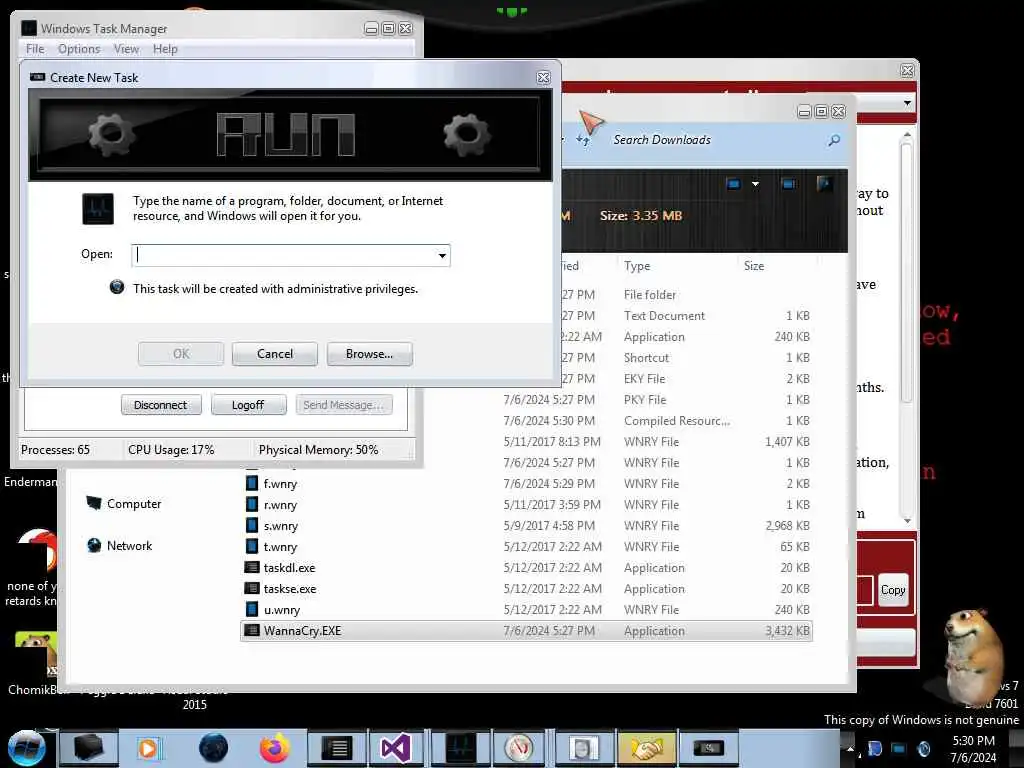This screenshot has height=768, width=1024.
Task: Open the dropdown in the red window's top corner
Action: coord(906,103)
